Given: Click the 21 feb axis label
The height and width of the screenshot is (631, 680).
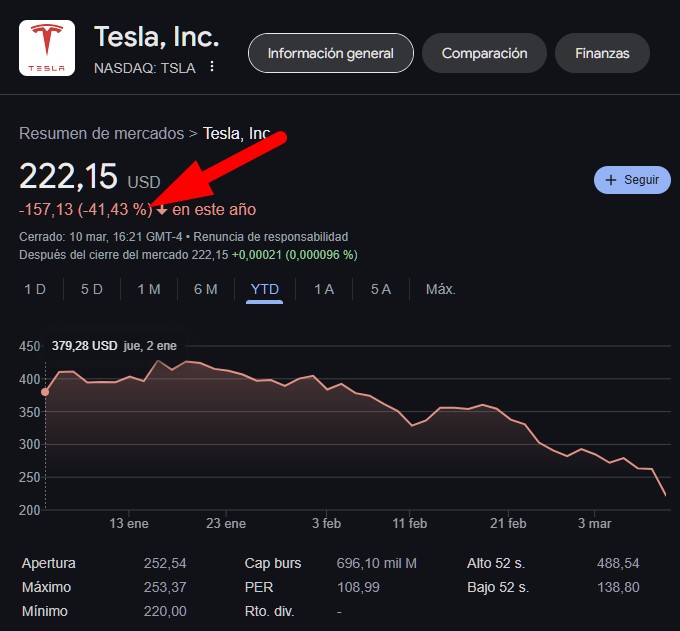Looking at the screenshot, I should pos(508,523).
